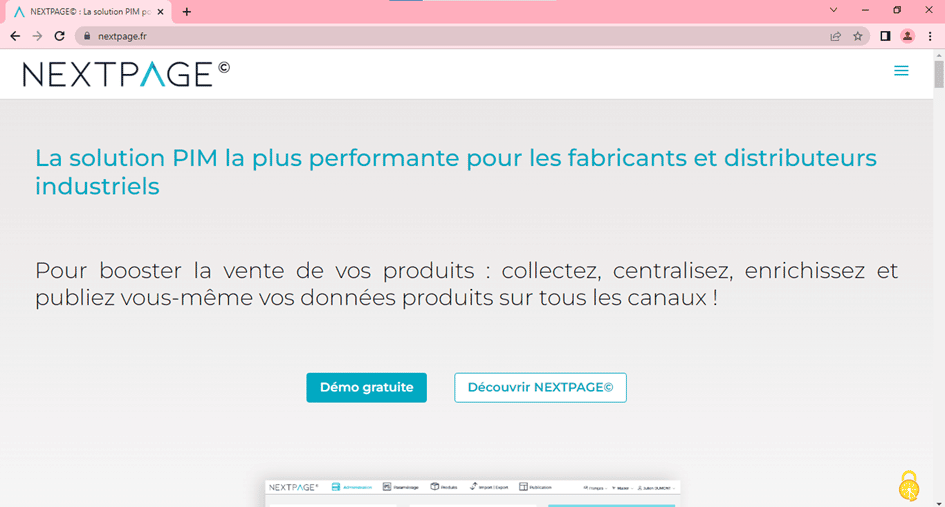Toggle the browser side panel

point(885,36)
